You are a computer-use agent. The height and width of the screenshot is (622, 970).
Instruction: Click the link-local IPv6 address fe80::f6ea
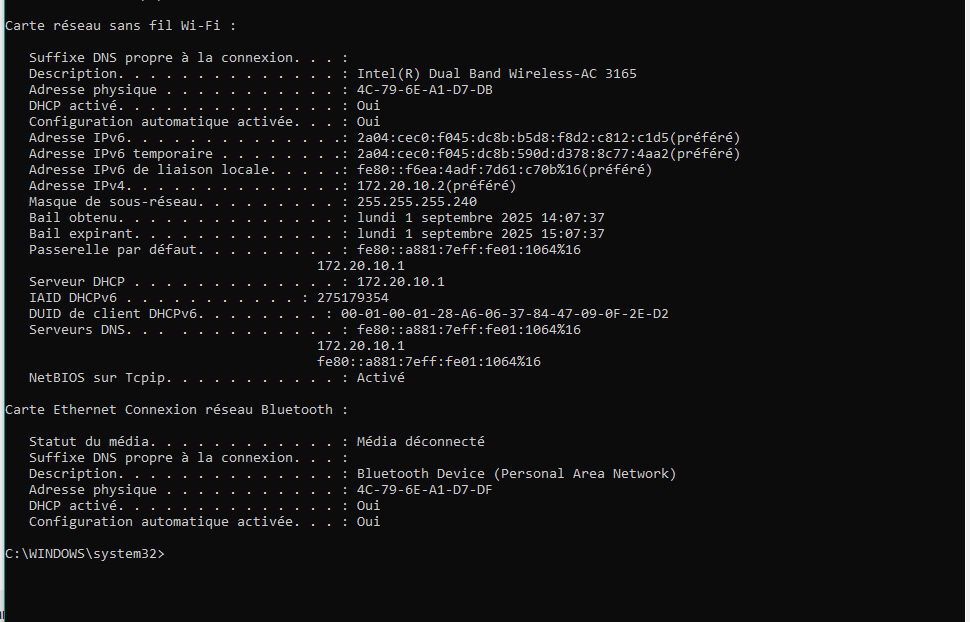pos(504,170)
